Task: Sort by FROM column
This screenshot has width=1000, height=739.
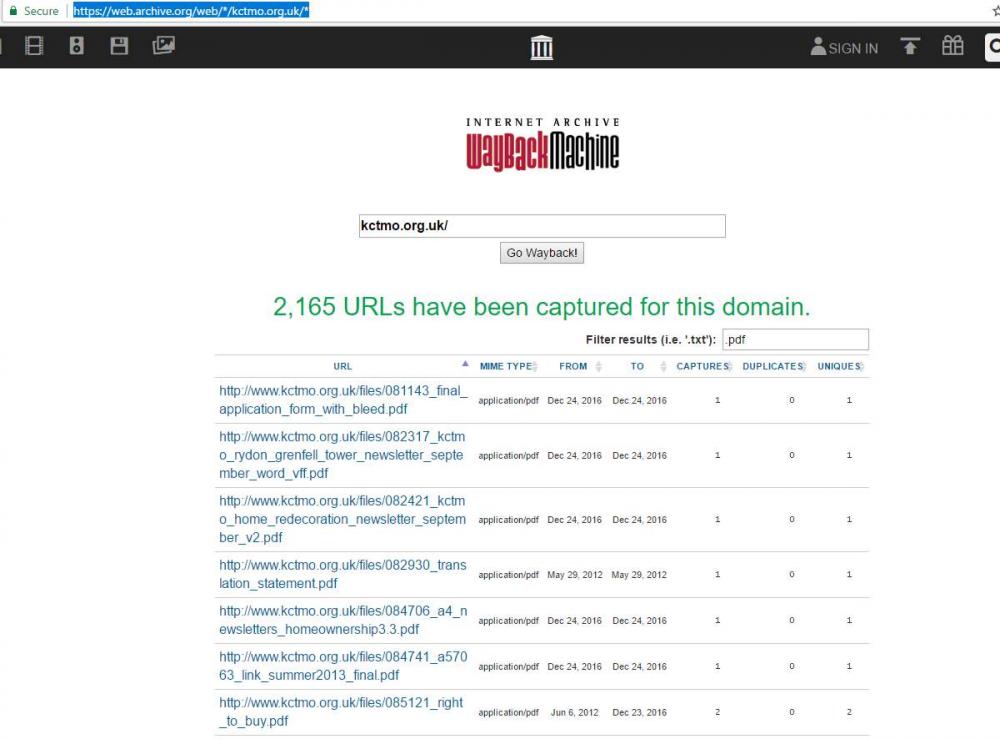Action: pyautogui.click(x=580, y=366)
